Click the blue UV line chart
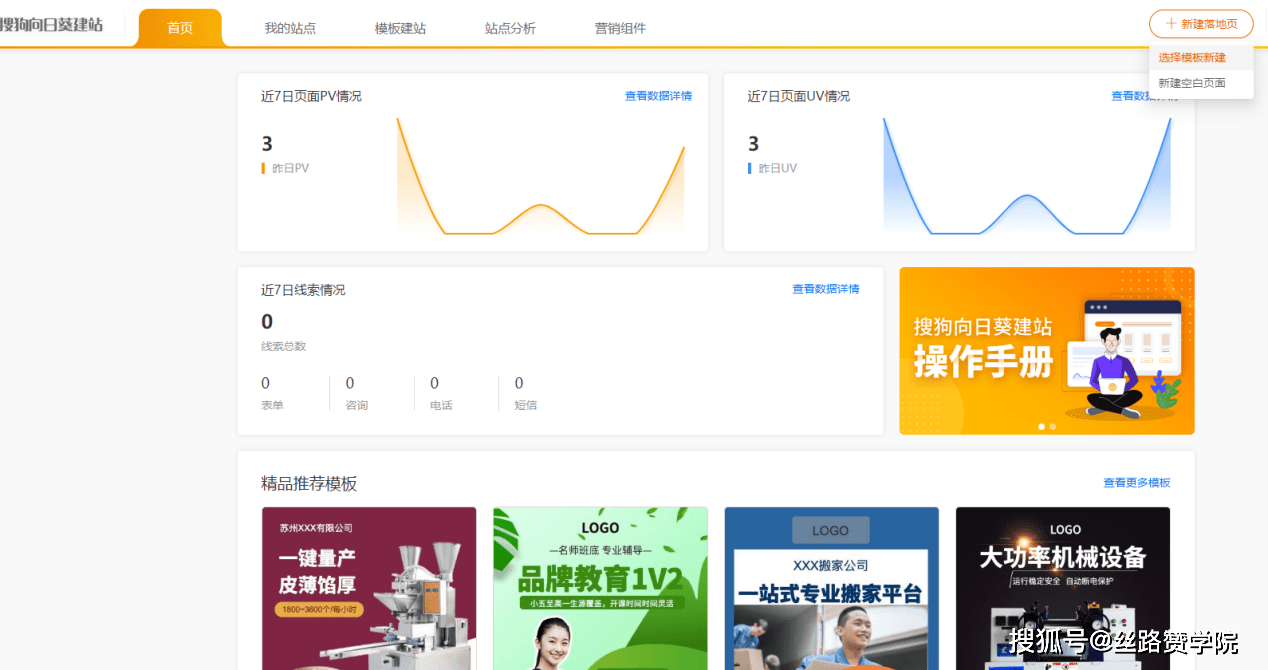Viewport: 1268px width, 670px height. (1027, 176)
